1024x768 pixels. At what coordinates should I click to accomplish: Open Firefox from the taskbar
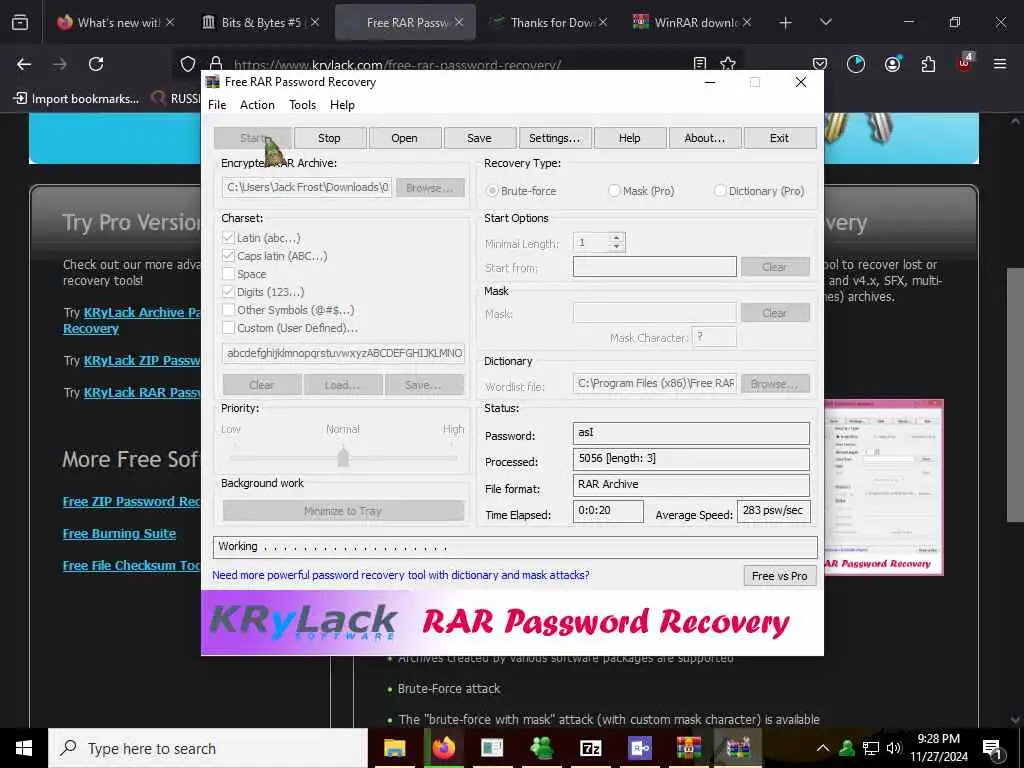point(443,748)
